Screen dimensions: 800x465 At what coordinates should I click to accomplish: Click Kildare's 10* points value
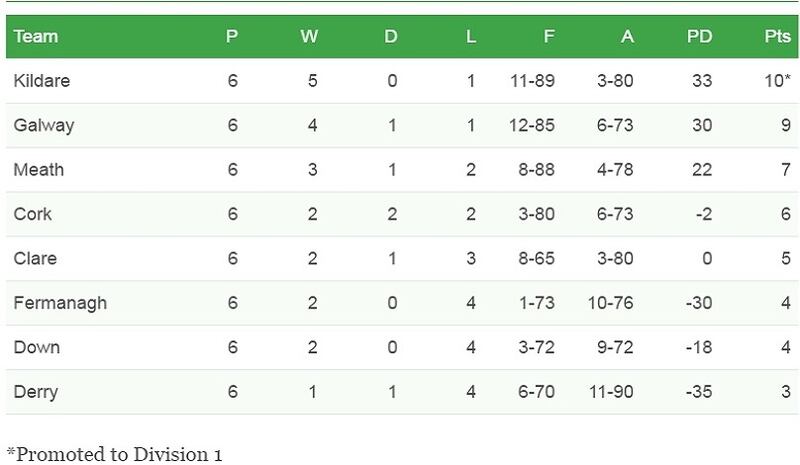click(777, 81)
